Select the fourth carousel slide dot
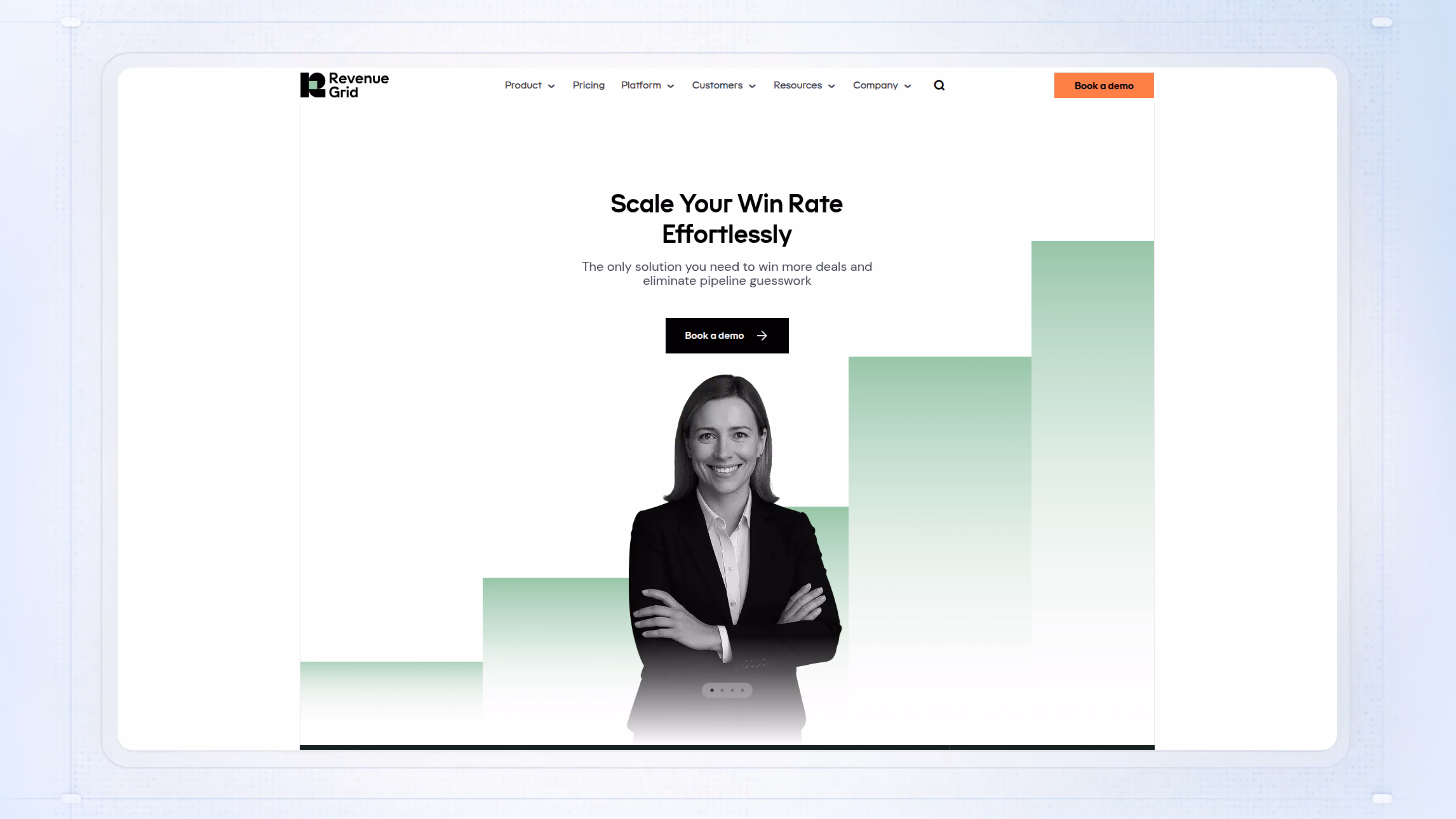This screenshot has width=1456, height=819. (x=742, y=690)
